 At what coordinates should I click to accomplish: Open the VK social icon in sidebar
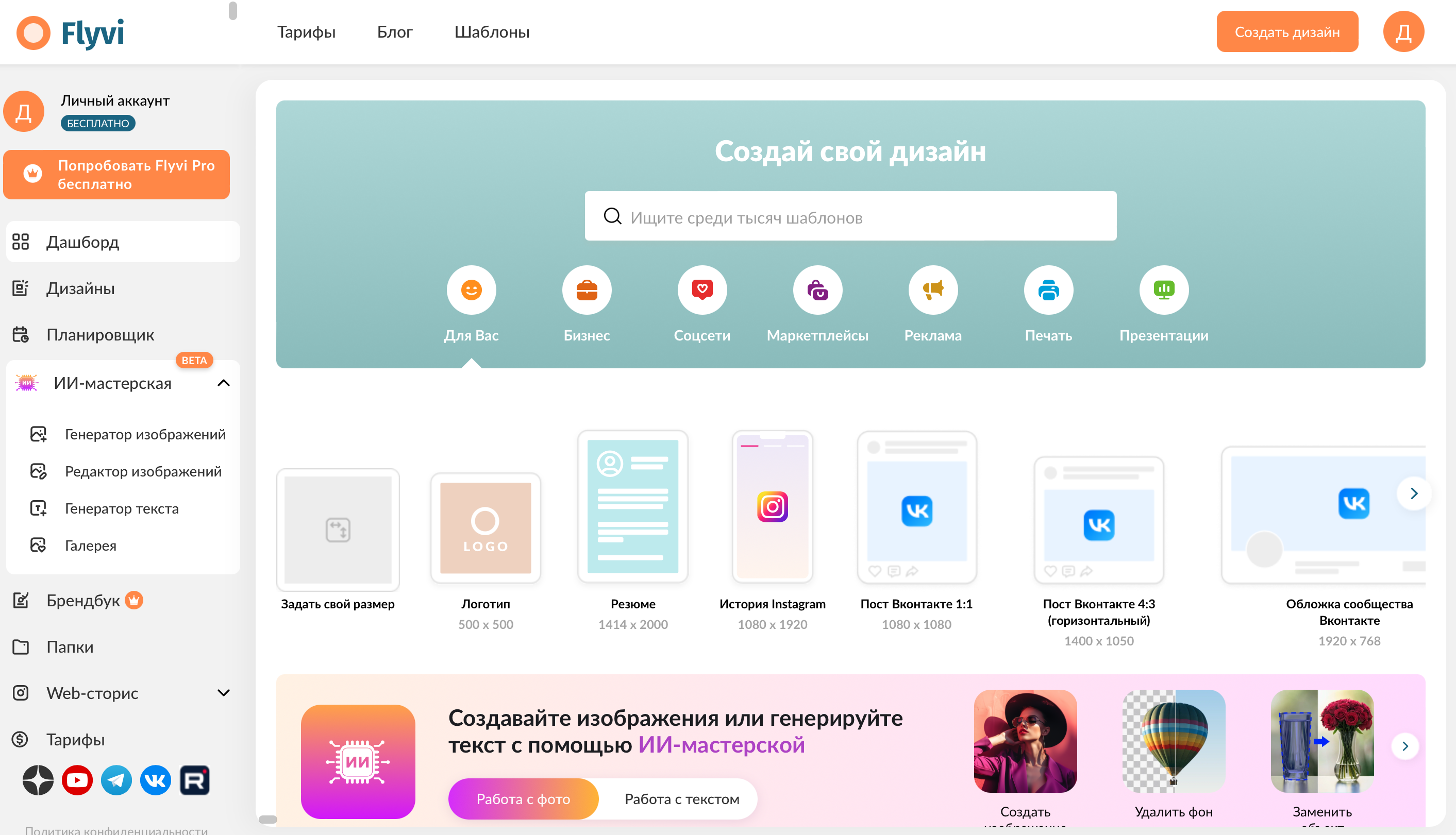click(156, 780)
